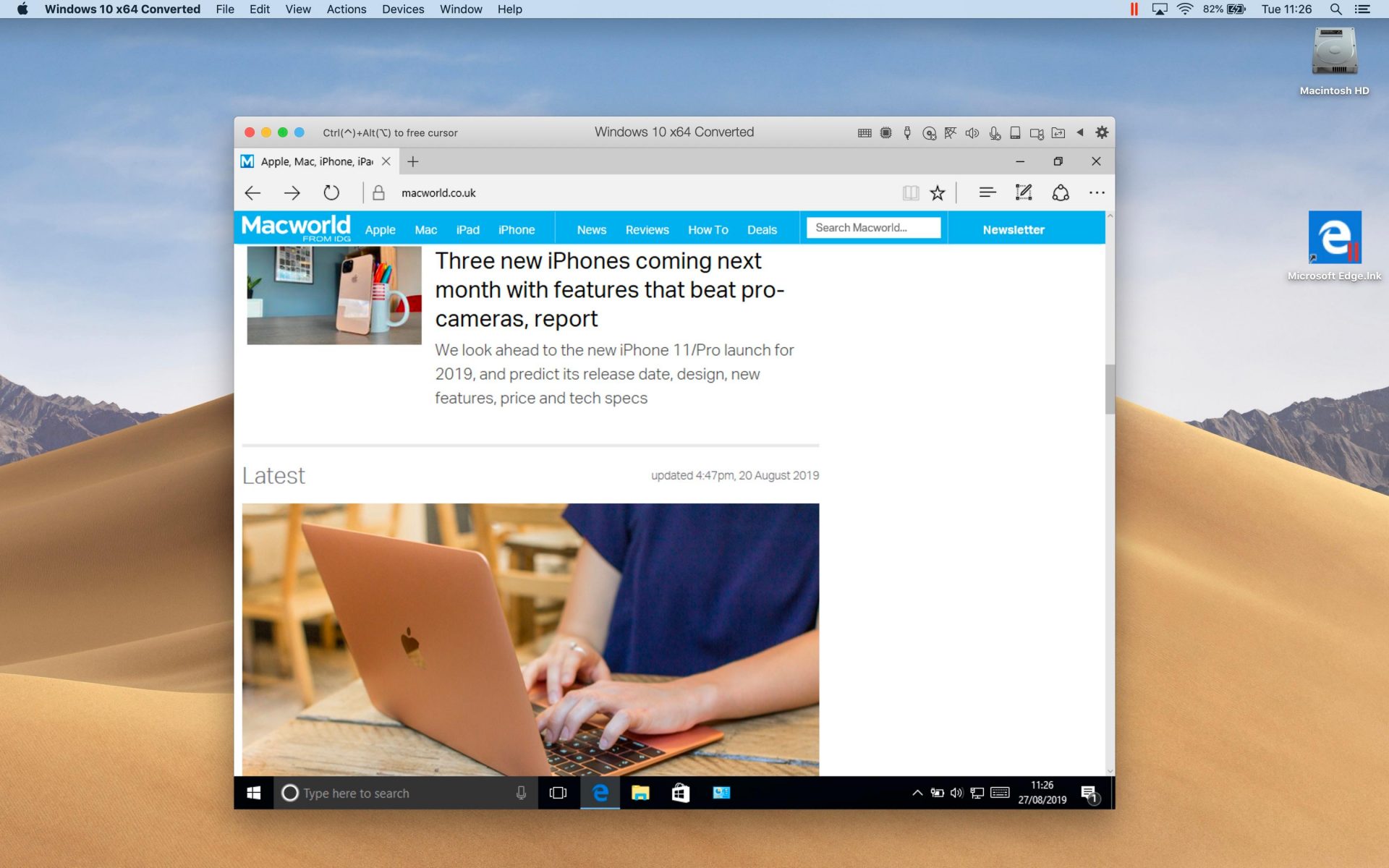Open Windows Action Center notifications

(x=1089, y=794)
